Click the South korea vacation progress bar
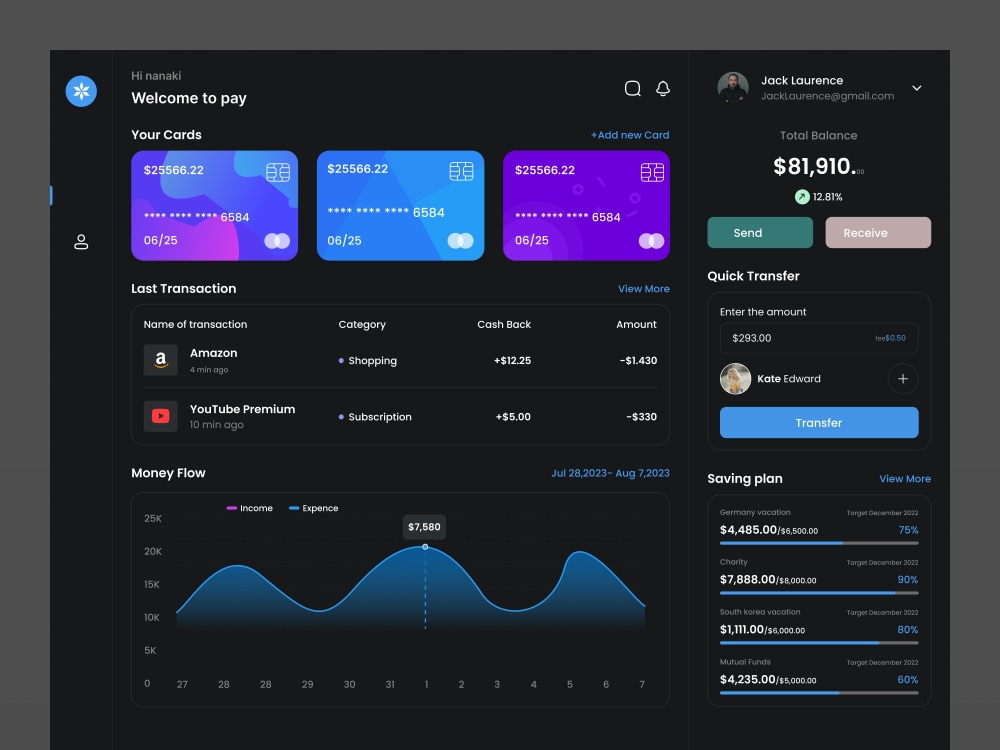Screen dimensions: 1000x750 pyautogui.click(x=819, y=643)
